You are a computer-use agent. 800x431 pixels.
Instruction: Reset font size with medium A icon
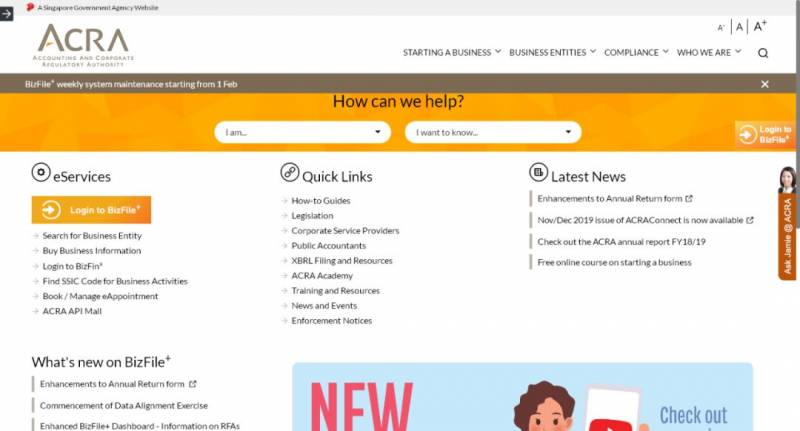coord(739,27)
